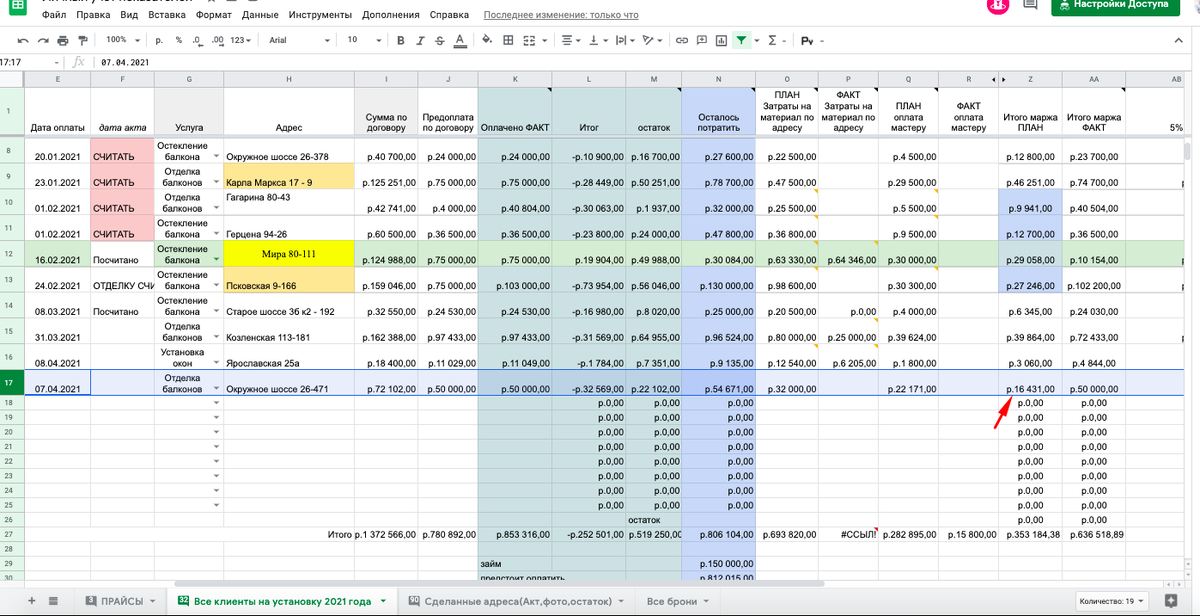Open the Данные menu

click(x=260, y=16)
